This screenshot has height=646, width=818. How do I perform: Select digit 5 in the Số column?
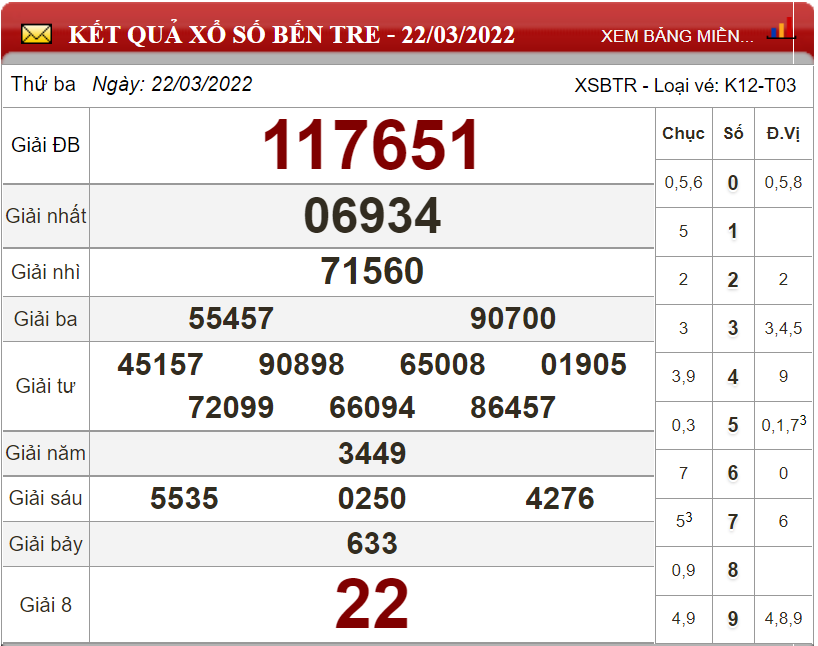click(x=733, y=426)
